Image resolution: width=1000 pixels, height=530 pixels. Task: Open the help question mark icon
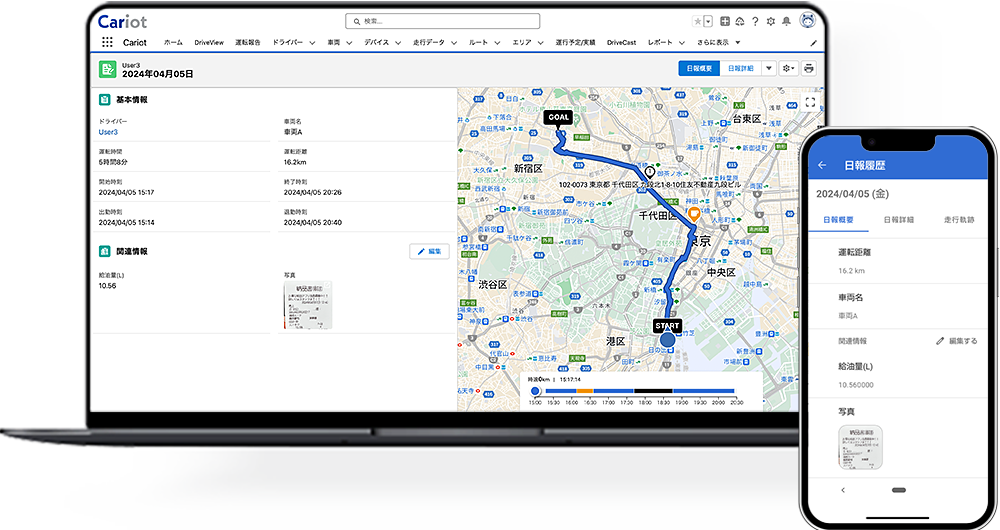pos(754,21)
